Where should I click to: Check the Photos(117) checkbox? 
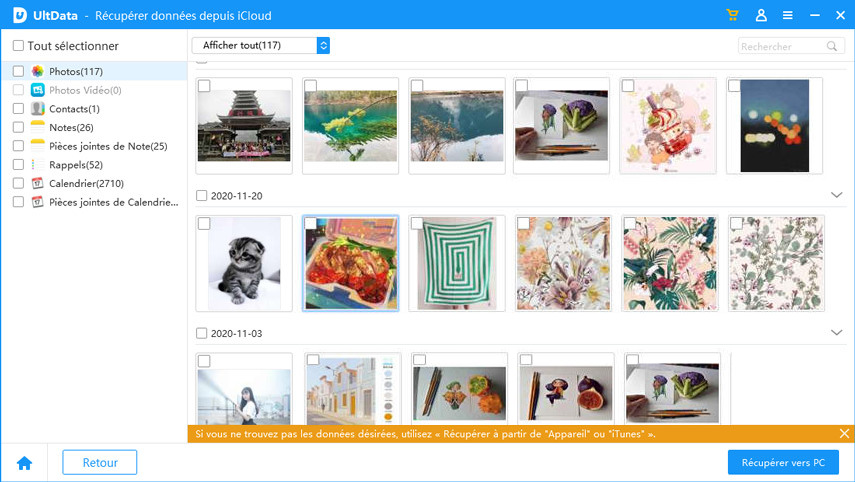[x=18, y=71]
